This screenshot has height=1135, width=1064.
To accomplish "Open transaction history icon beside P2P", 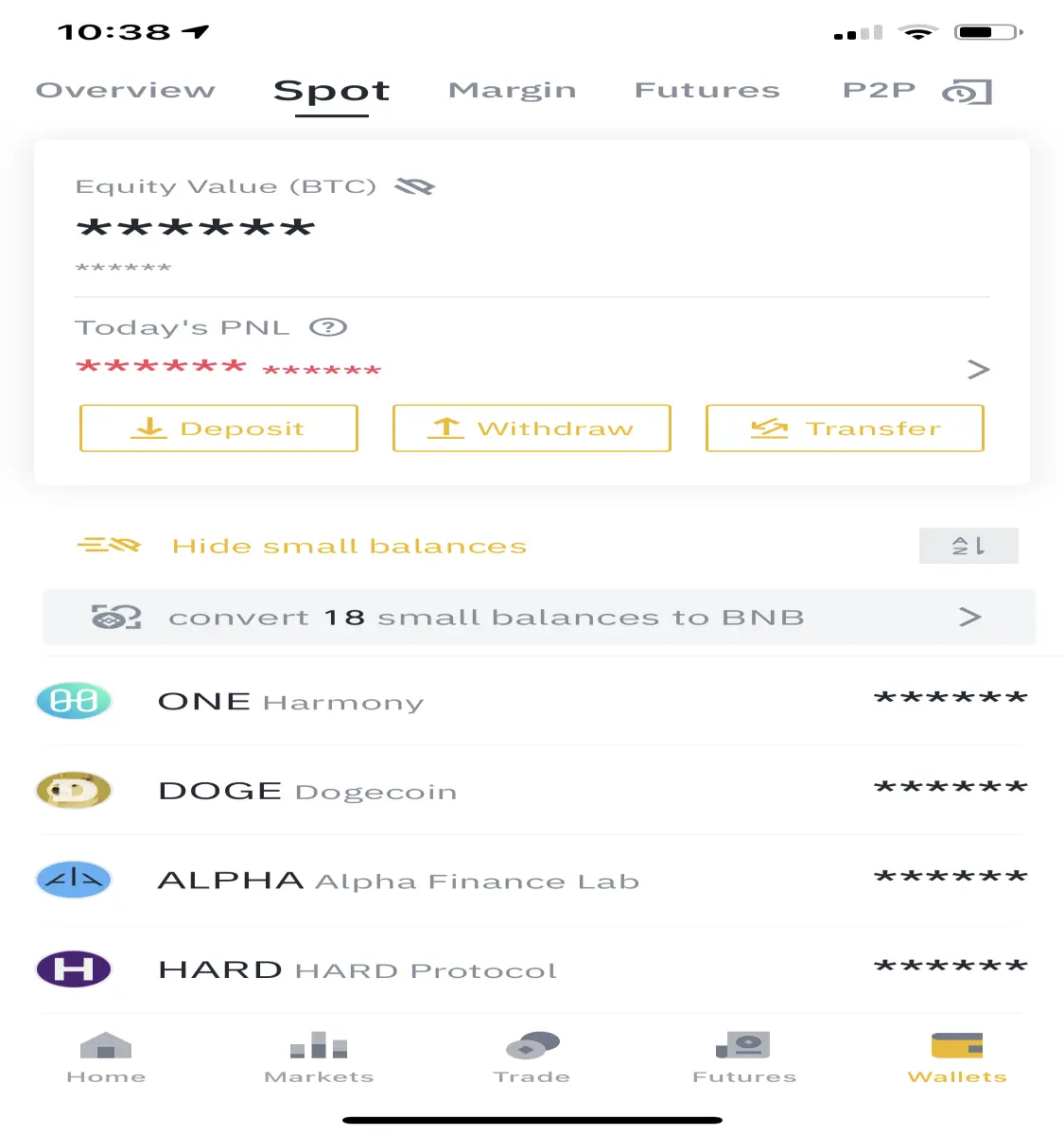I will coord(967,92).
